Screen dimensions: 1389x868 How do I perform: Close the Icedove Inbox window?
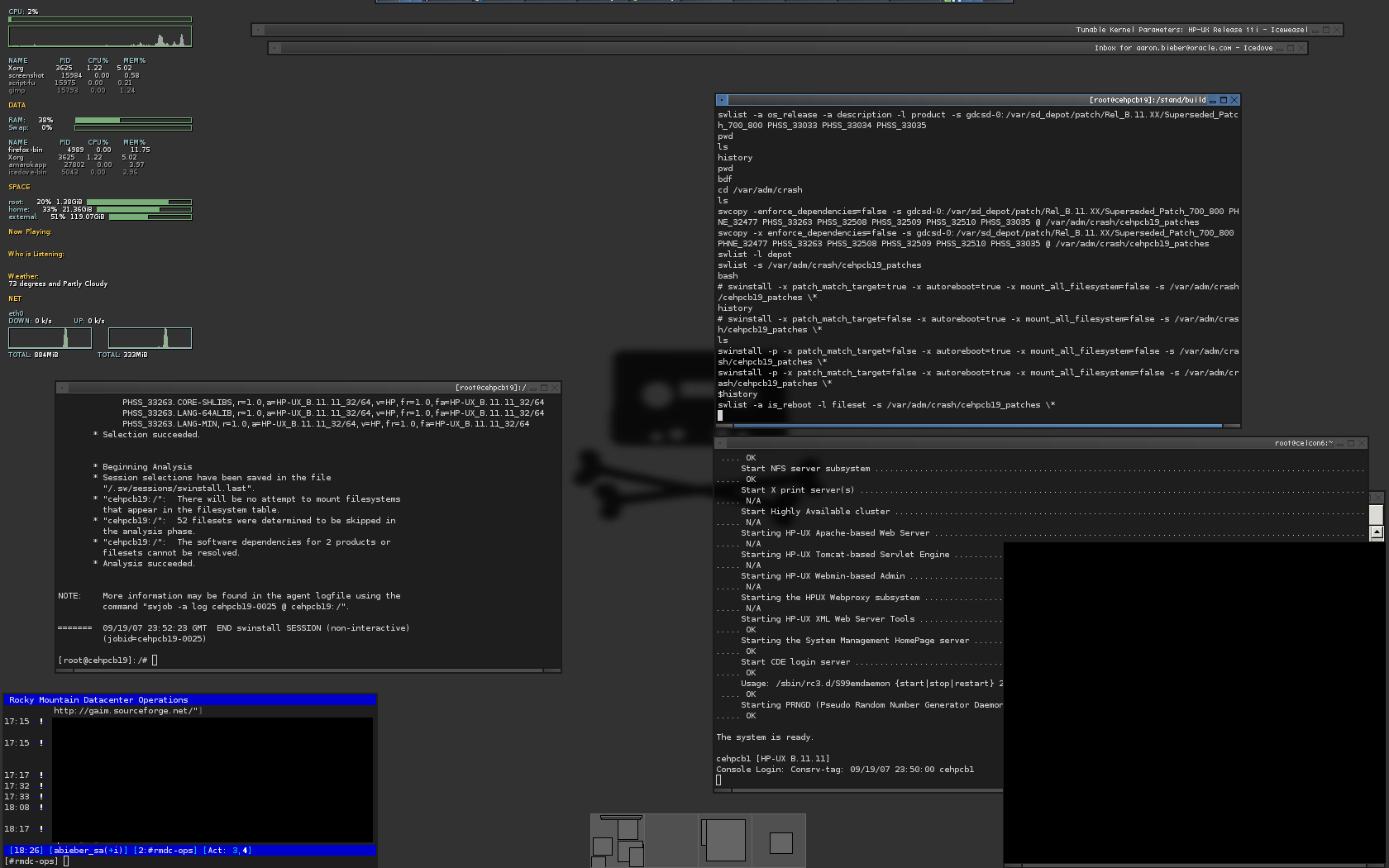[x=1301, y=48]
